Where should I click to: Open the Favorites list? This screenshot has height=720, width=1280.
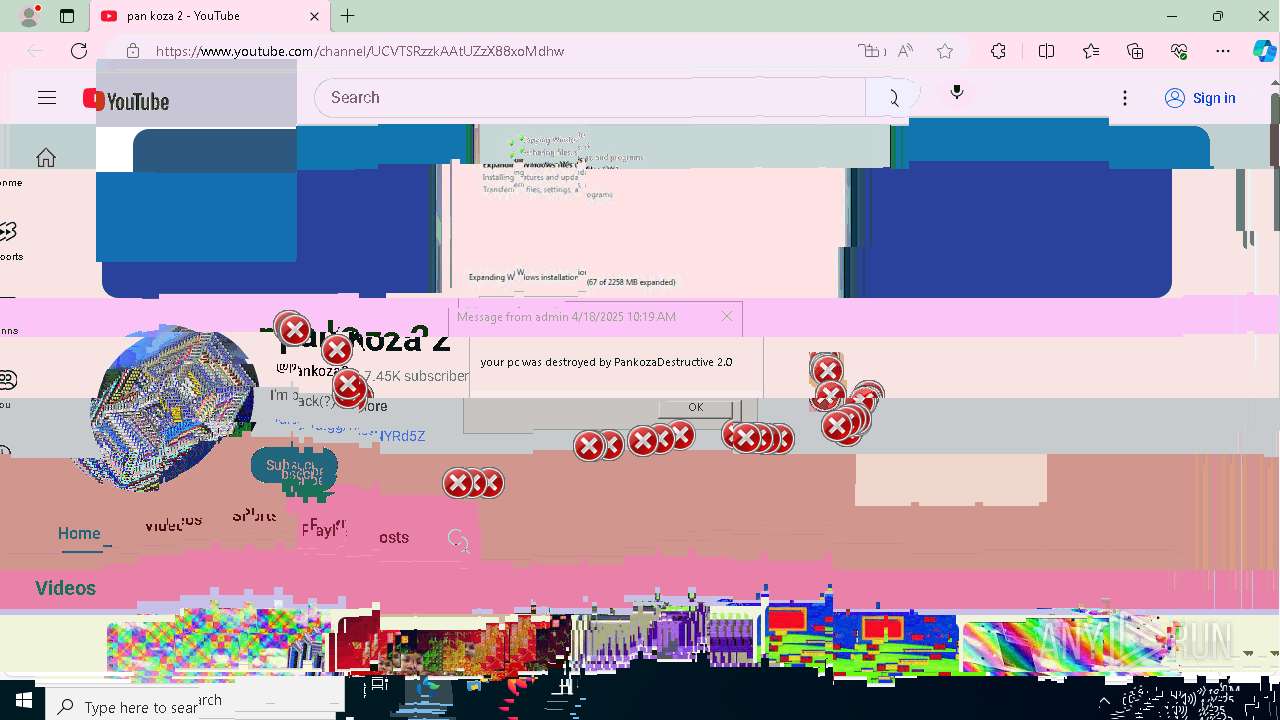pyautogui.click(x=1091, y=51)
